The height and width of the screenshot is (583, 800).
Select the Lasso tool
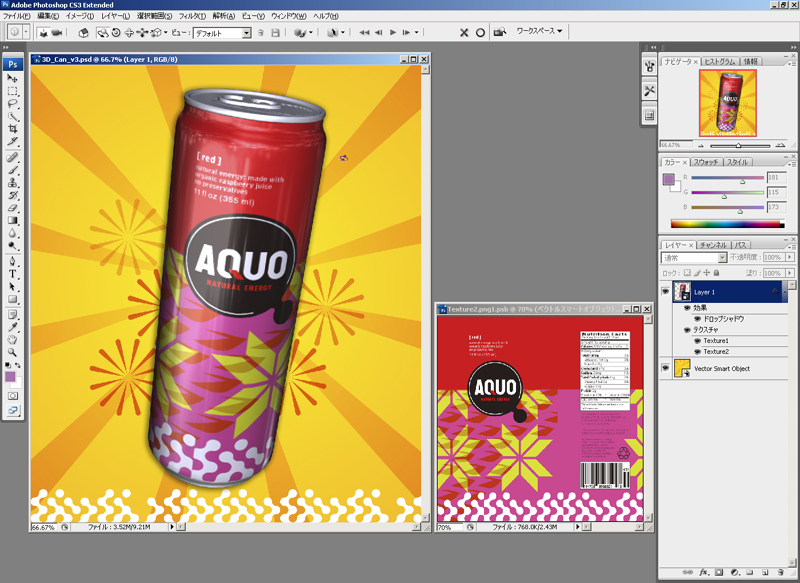click(13, 103)
